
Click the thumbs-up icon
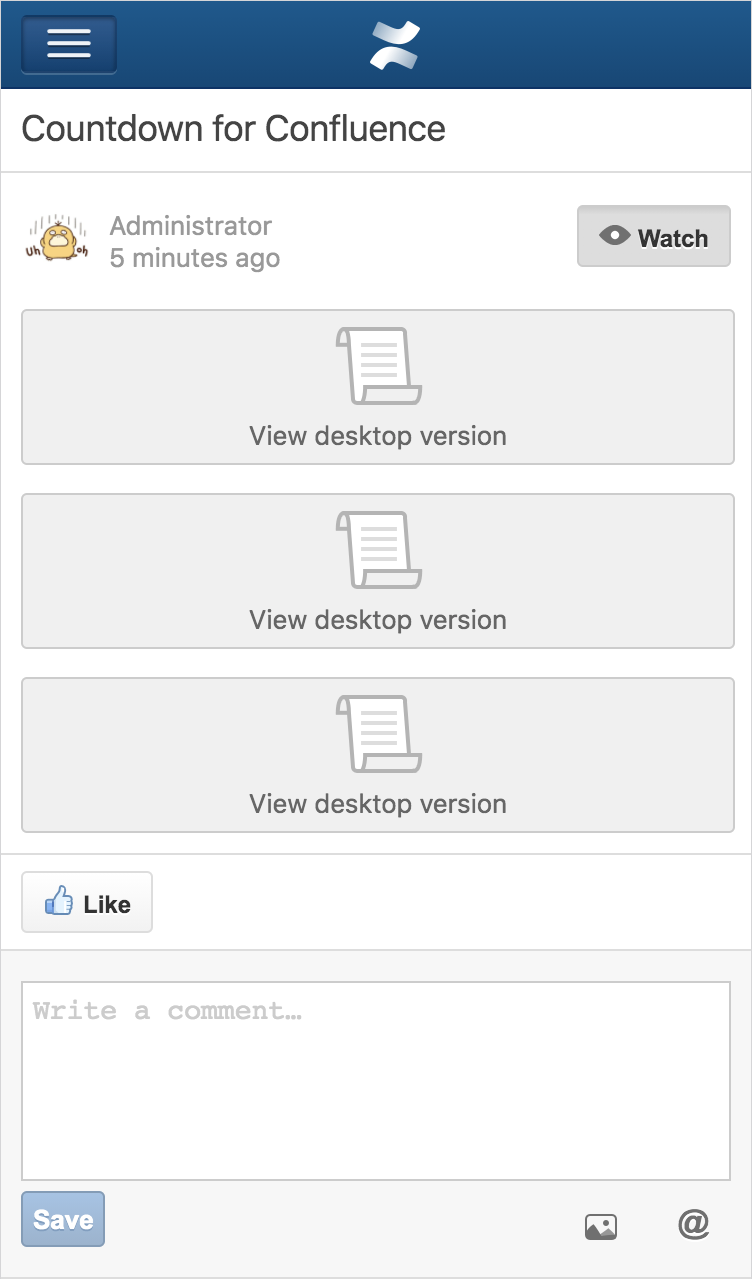pyautogui.click(x=59, y=902)
